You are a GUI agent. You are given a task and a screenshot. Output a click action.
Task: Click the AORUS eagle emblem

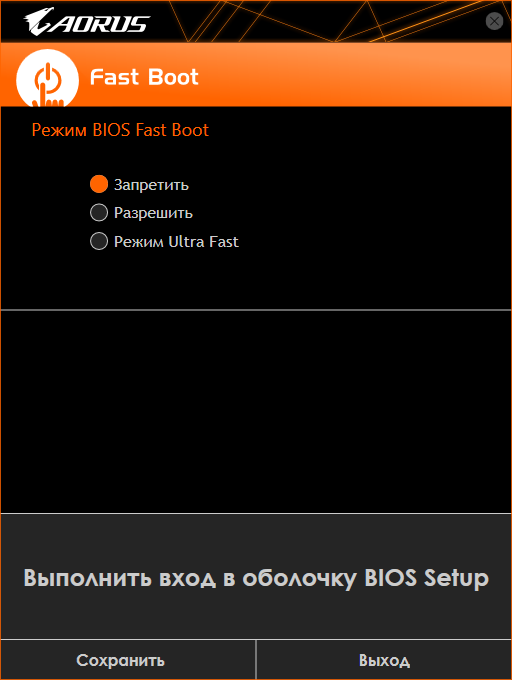click(39, 21)
